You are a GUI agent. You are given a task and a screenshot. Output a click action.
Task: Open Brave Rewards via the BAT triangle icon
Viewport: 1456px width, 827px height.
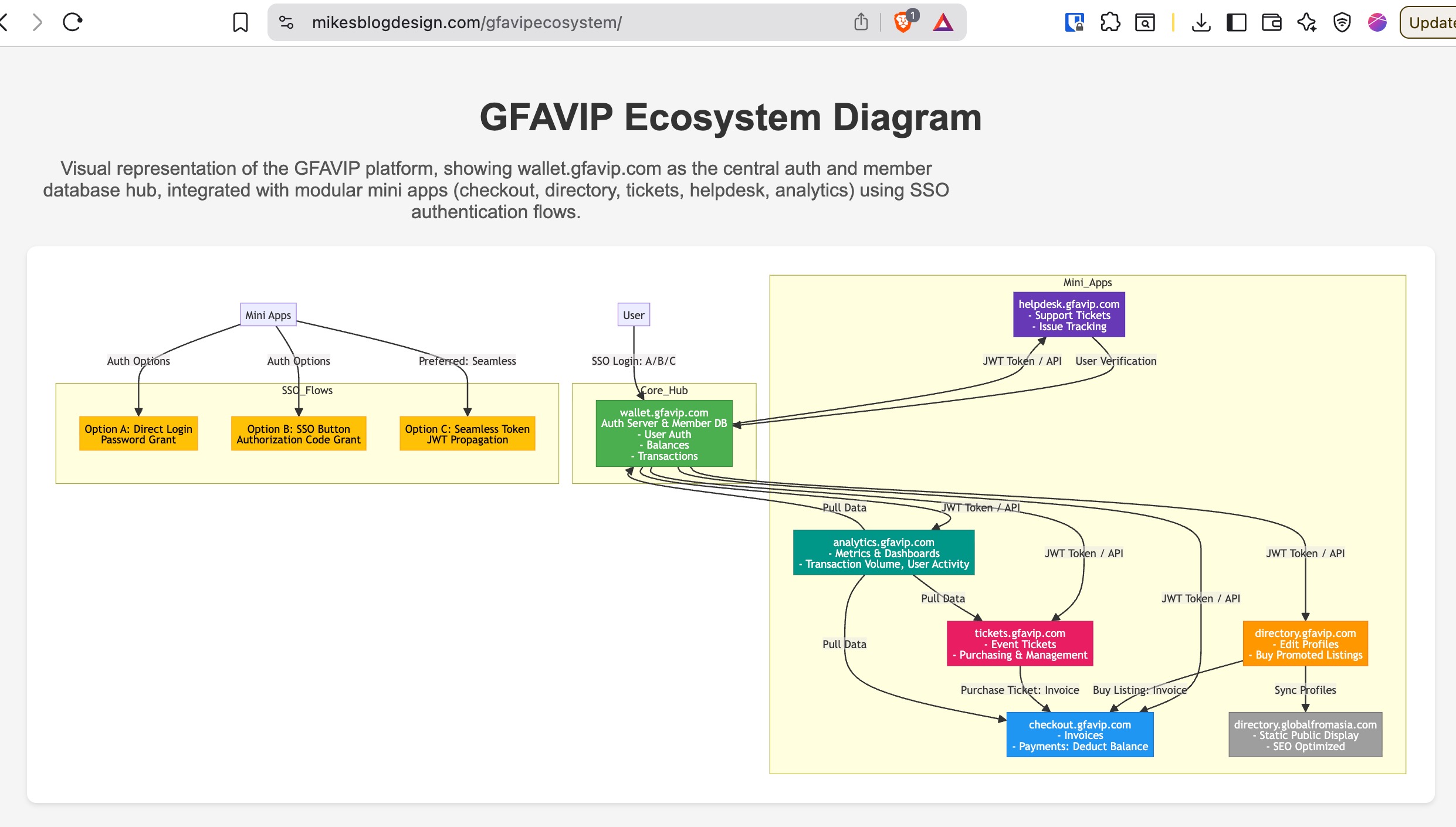tap(942, 22)
